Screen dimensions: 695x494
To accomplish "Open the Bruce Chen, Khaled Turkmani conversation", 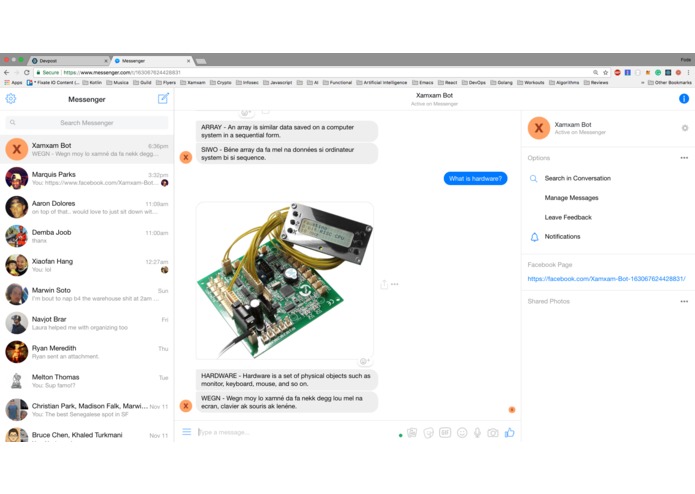I will tap(86, 434).
